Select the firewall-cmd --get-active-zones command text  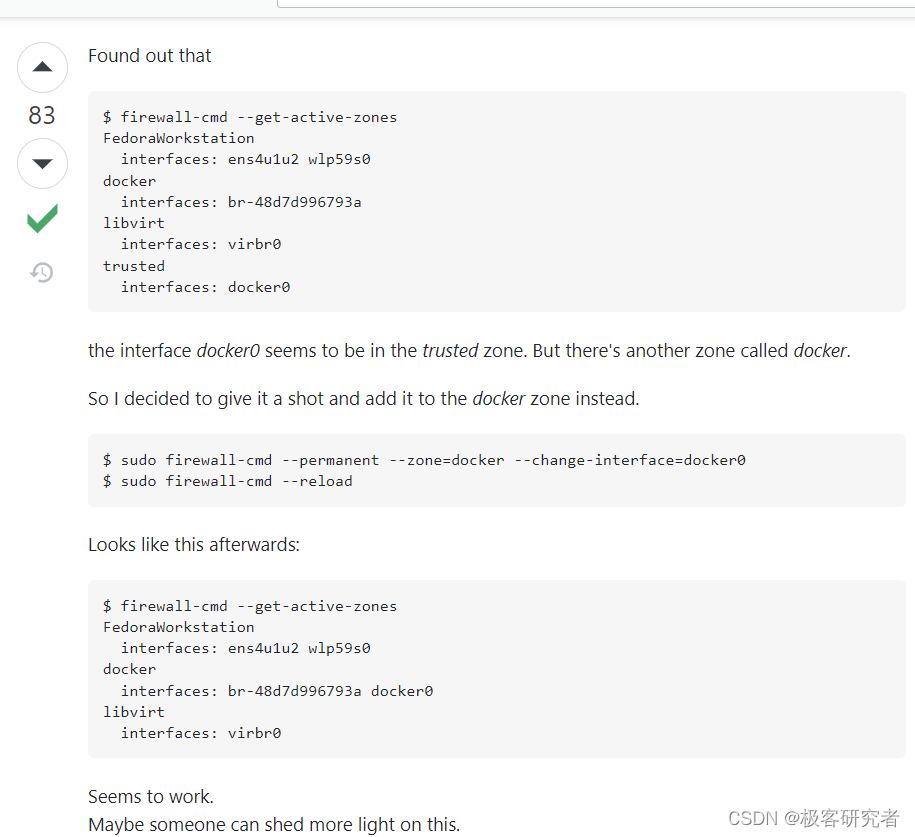pos(250,116)
